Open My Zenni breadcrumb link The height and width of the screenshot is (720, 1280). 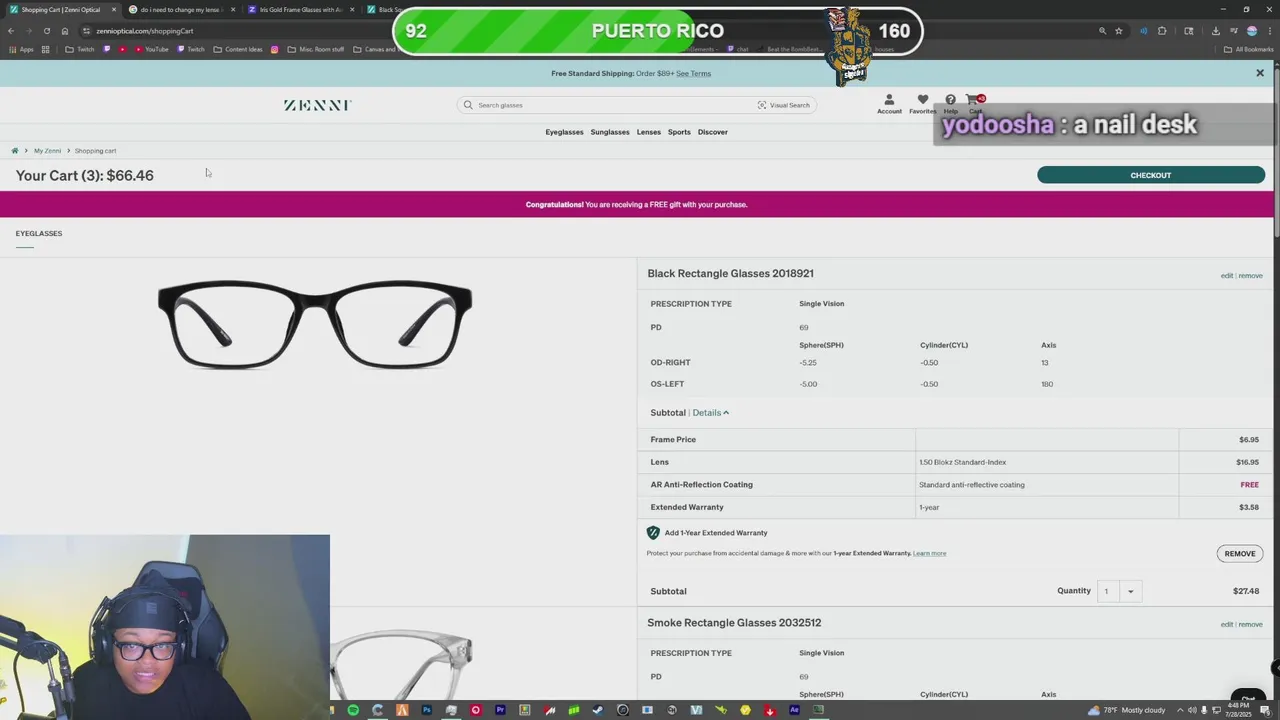click(47, 151)
